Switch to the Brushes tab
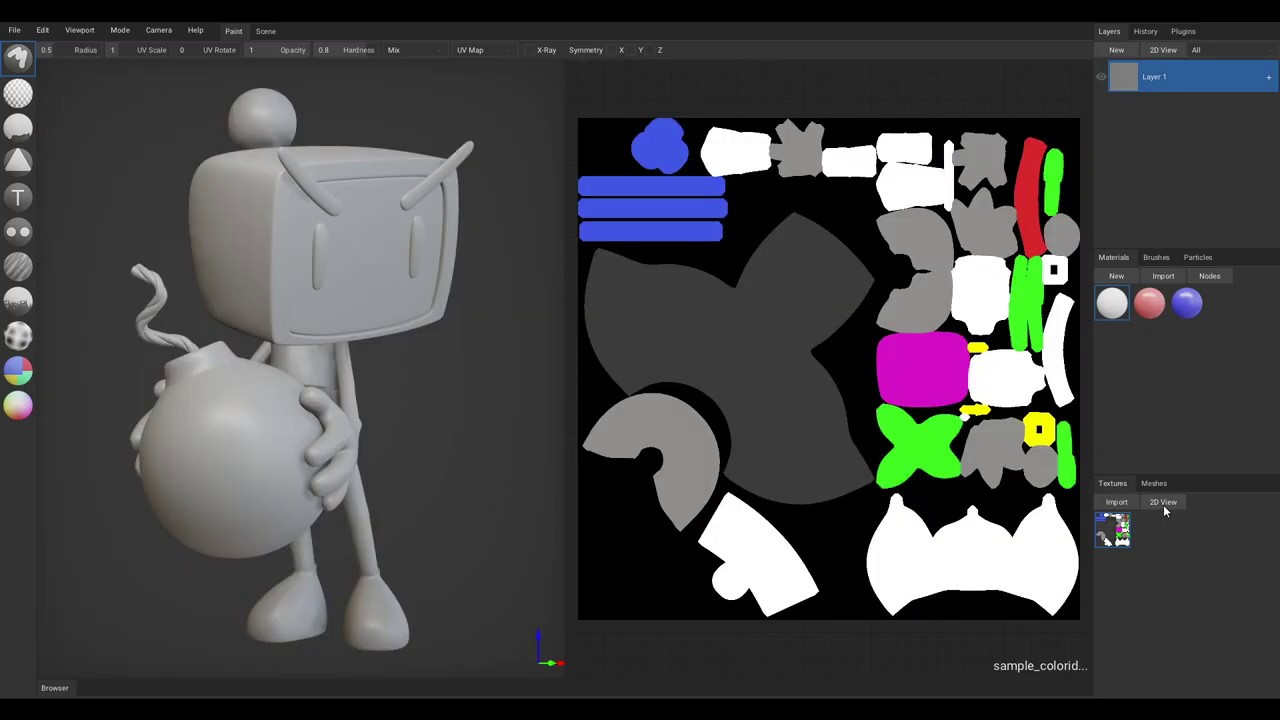 (x=1155, y=257)
